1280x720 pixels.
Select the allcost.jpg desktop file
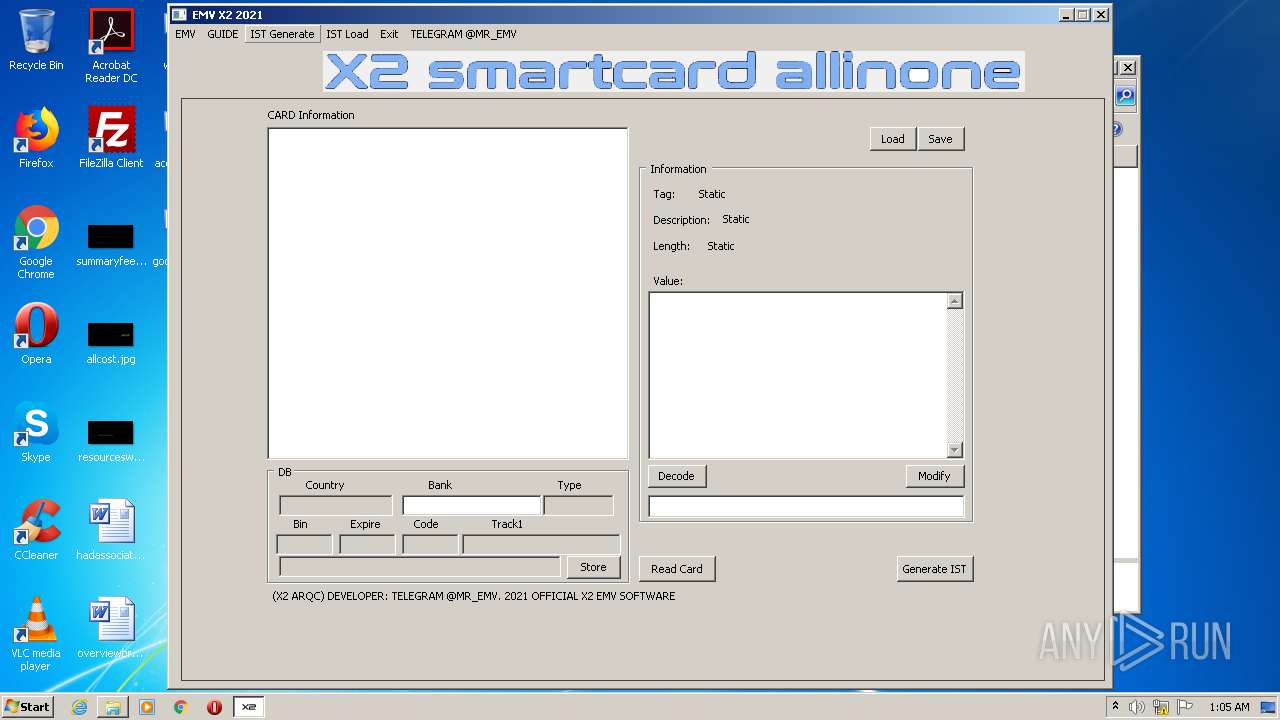tap(111, 342)
